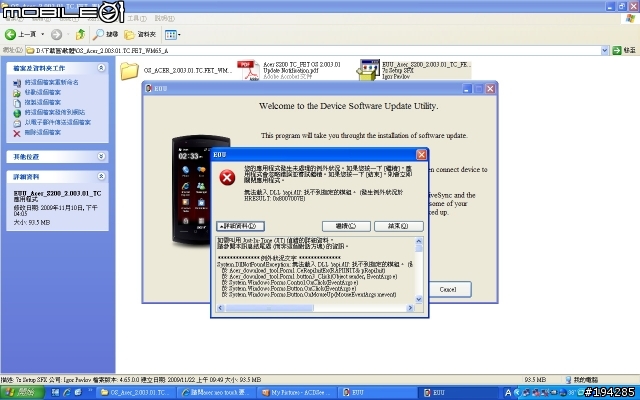Select the OS_ACER_2.003.01 folder icon
This screenshot has width=640, height=400.
point(129,71)
